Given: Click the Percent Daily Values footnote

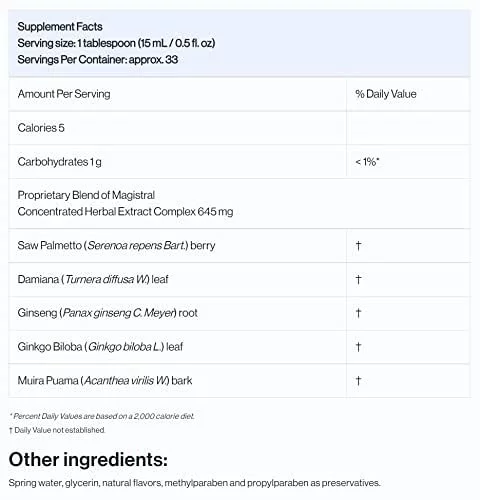Looking at the screenshot, I should point(102,416).
